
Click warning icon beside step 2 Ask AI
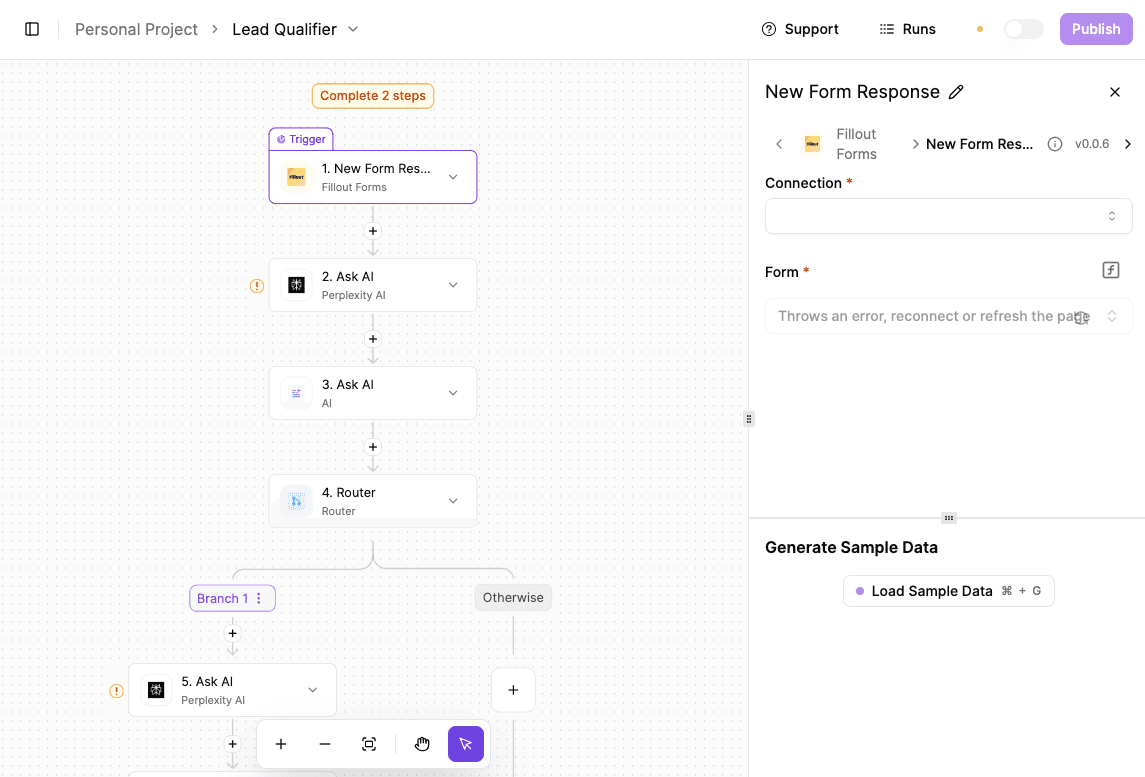[x=256, y=286]
